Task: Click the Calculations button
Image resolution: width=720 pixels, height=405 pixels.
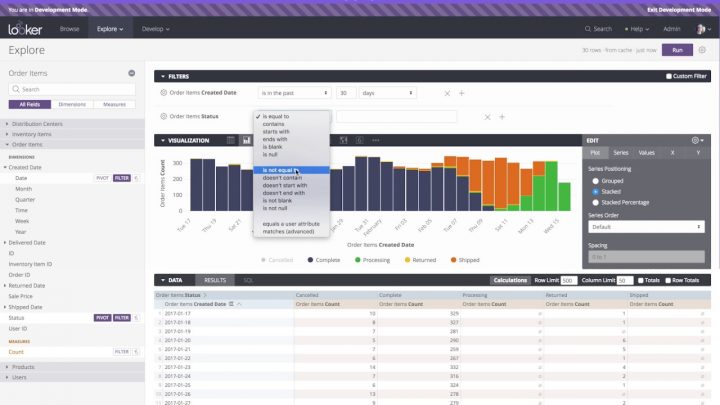Action: [x=510, y=280]
